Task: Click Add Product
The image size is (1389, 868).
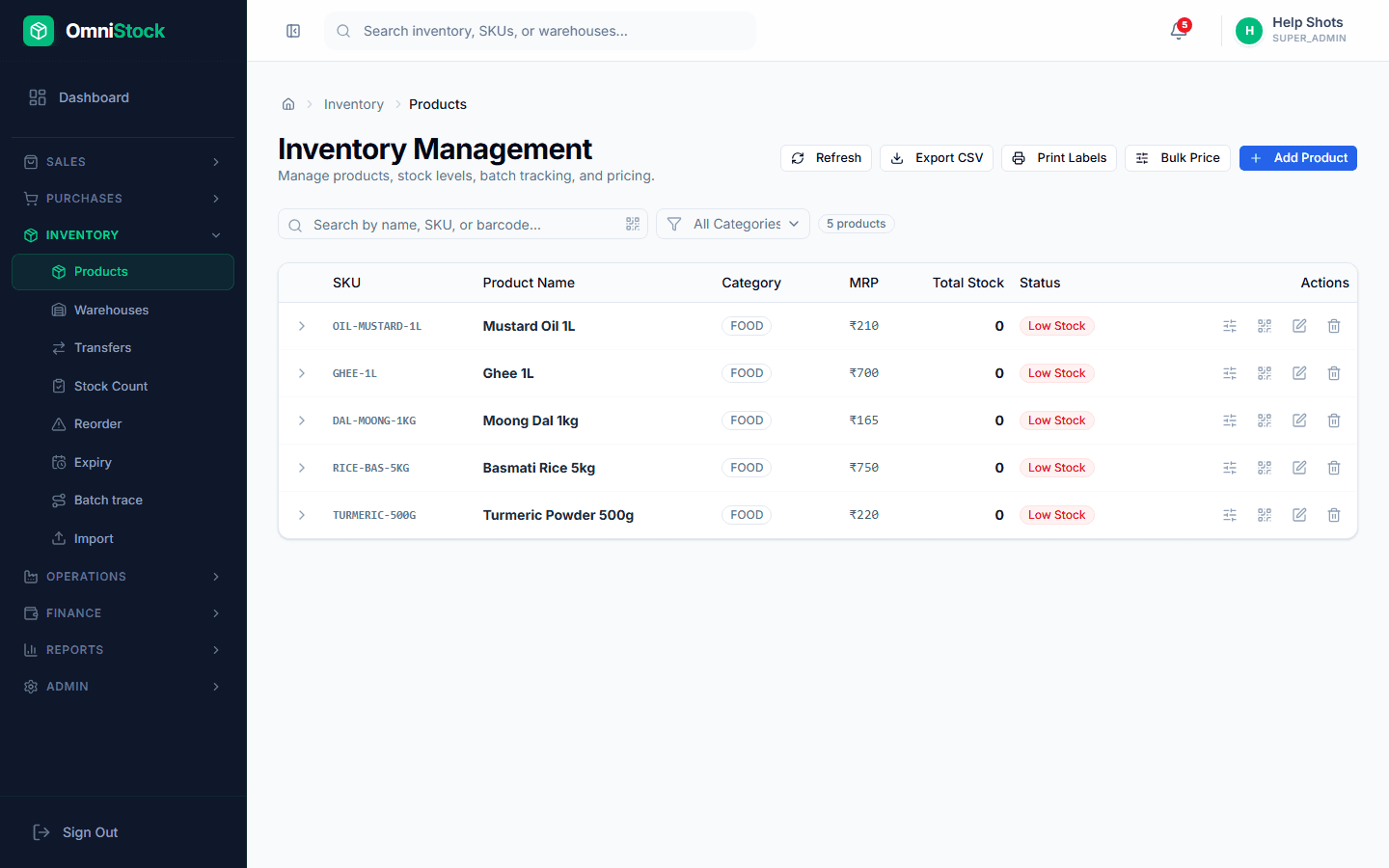Action: coord(1298,158)
